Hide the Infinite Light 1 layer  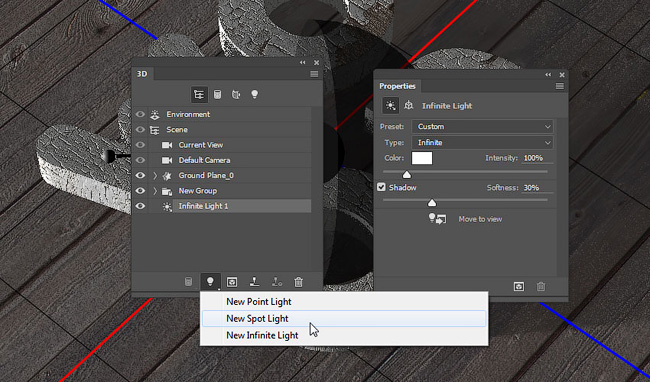point(140,206)
